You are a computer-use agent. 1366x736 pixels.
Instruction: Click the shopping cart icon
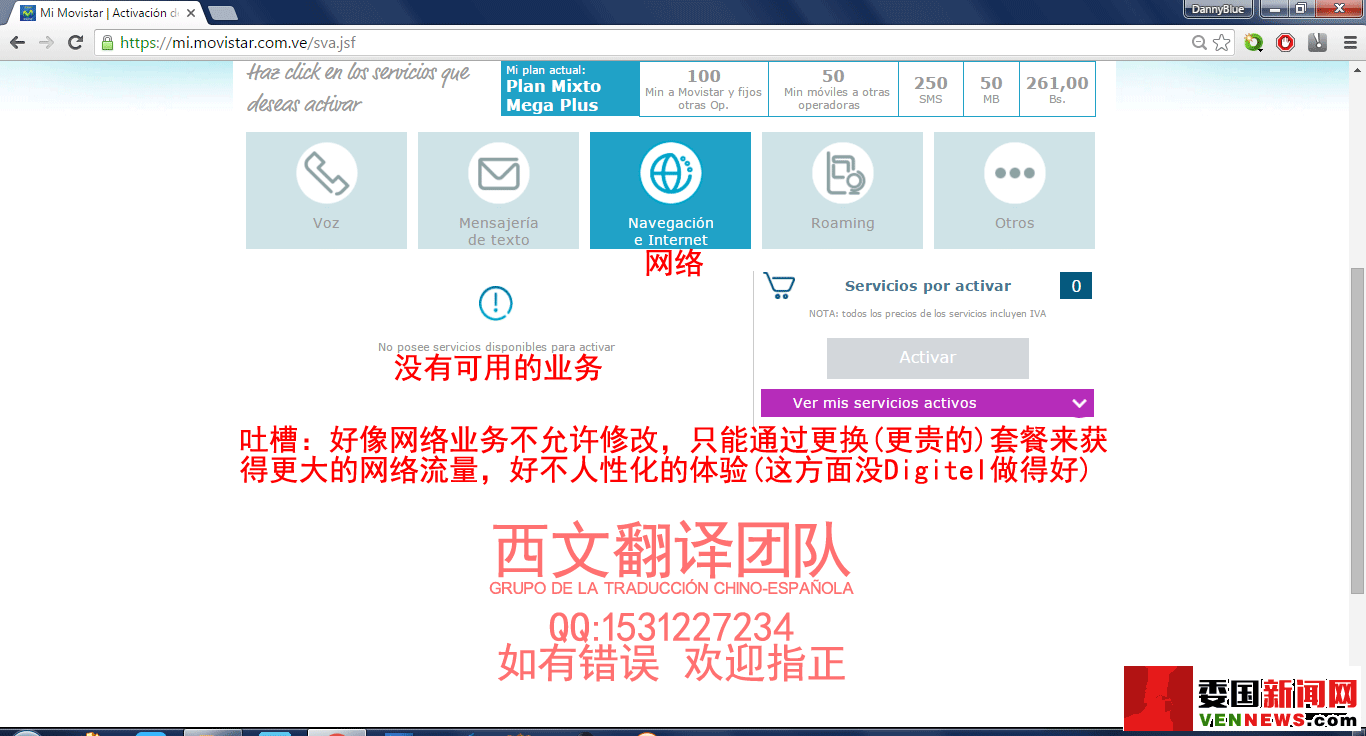point(779,286)
